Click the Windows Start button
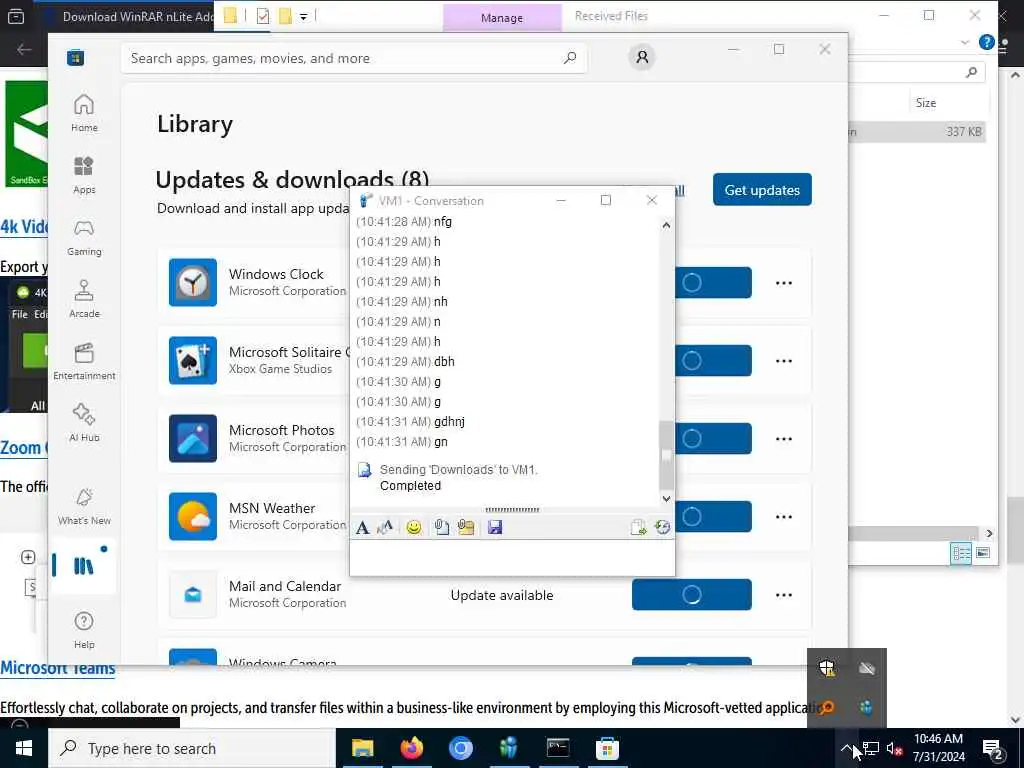The width and height of the screenshot is (1024, 768). 24,748
